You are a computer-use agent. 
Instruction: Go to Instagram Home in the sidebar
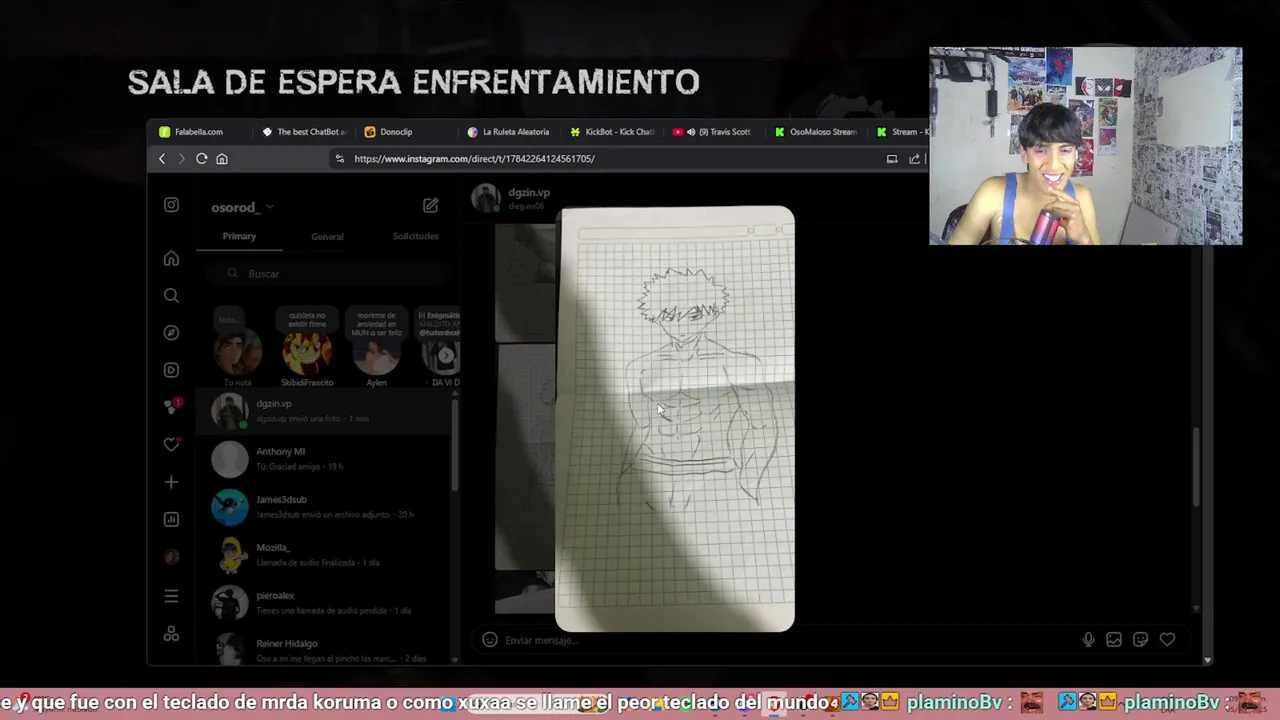(171, 259)
